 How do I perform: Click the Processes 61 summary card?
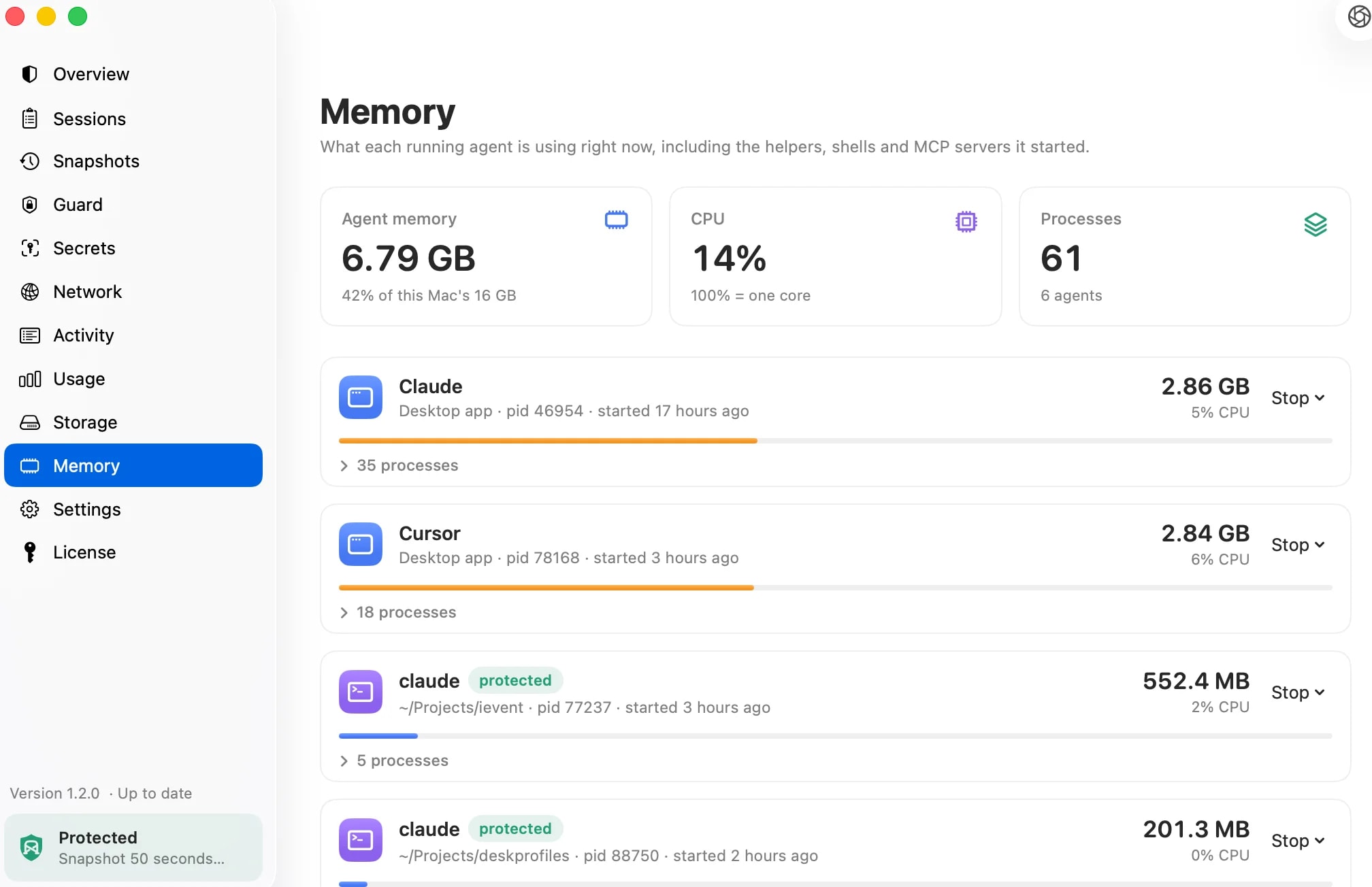tap(1185, 256)
